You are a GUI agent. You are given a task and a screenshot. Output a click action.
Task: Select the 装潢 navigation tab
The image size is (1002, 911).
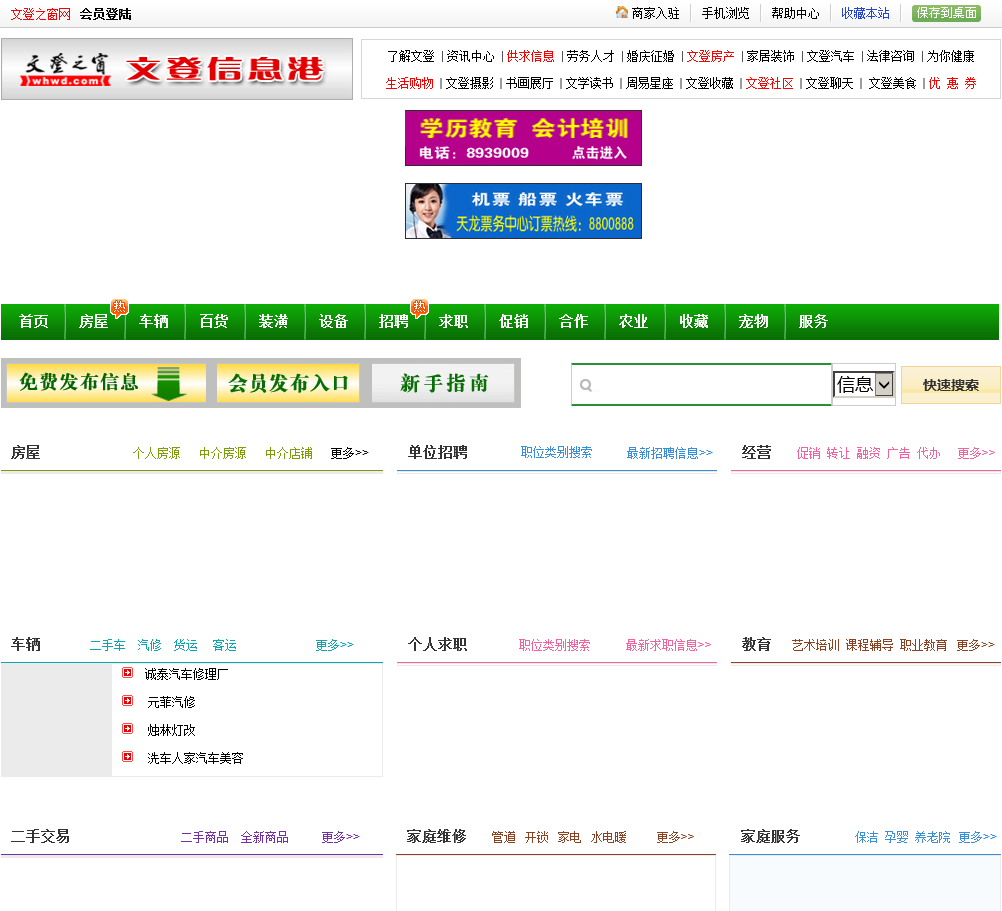[x=274, y=321]
